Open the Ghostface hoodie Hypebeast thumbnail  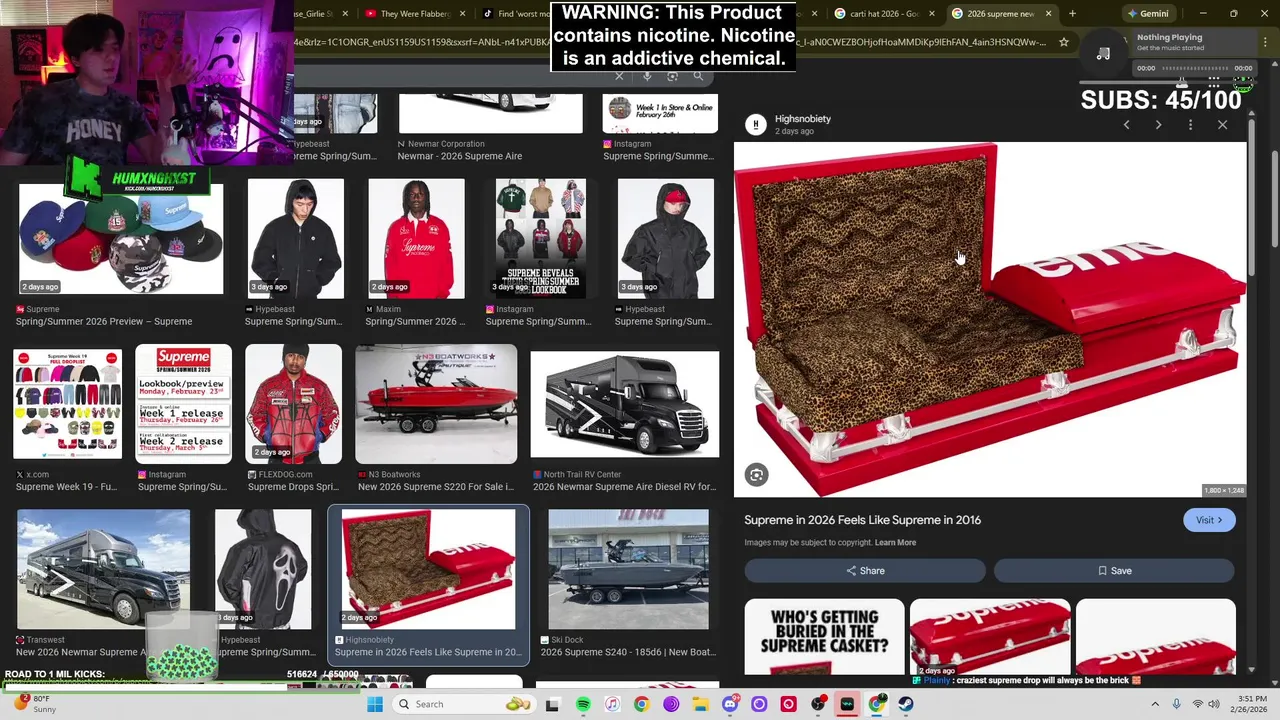point(263,569)
